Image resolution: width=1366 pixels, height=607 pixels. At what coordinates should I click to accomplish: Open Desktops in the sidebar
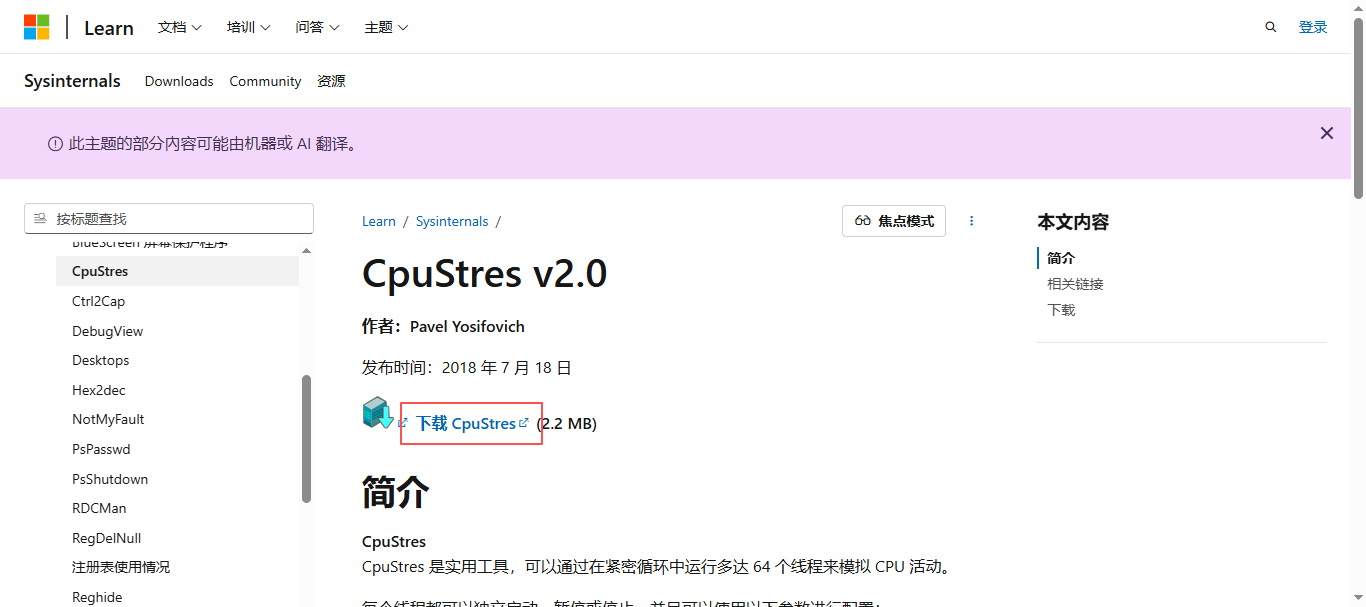pos(100,360)
